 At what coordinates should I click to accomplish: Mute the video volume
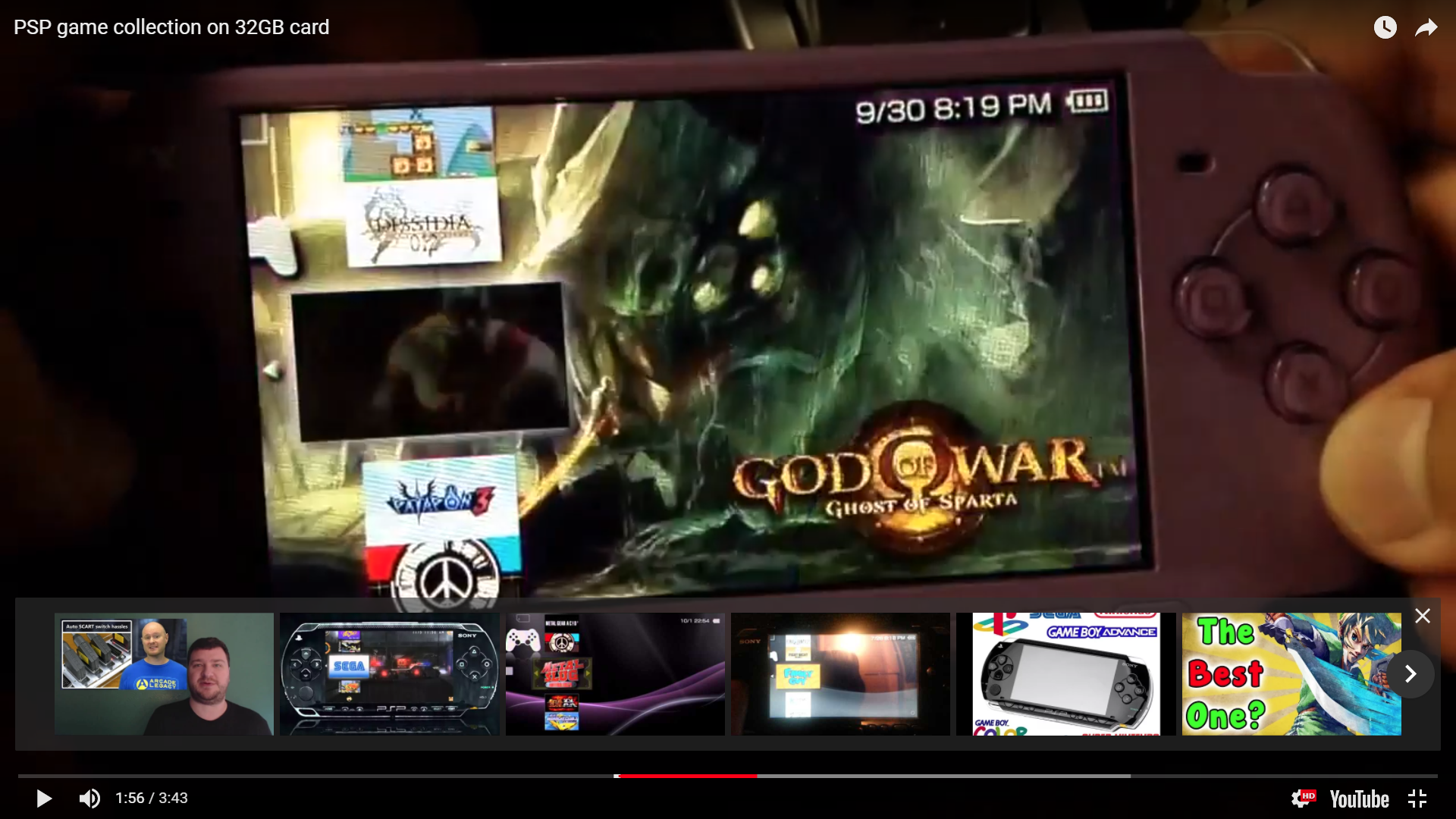pyautogui.click(x=89, y=799)
